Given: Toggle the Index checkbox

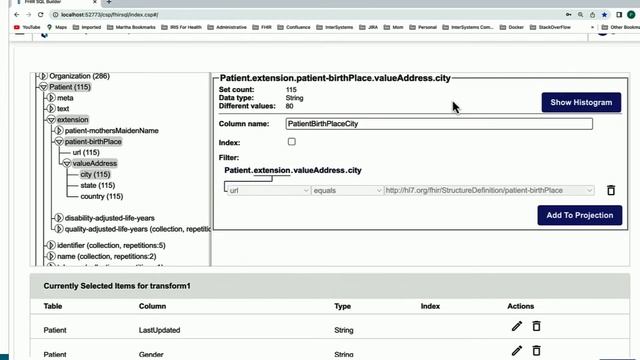Looking at the screenshot, I should point(291,142).
